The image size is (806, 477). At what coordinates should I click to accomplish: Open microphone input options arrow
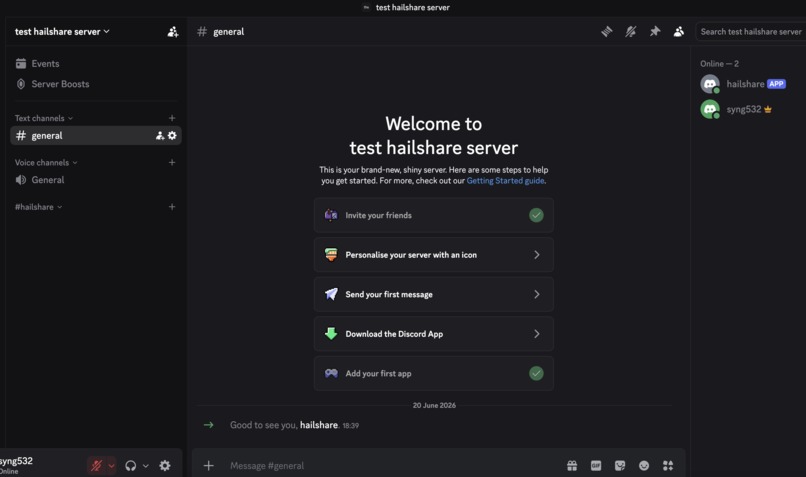(x=111, y=466)
